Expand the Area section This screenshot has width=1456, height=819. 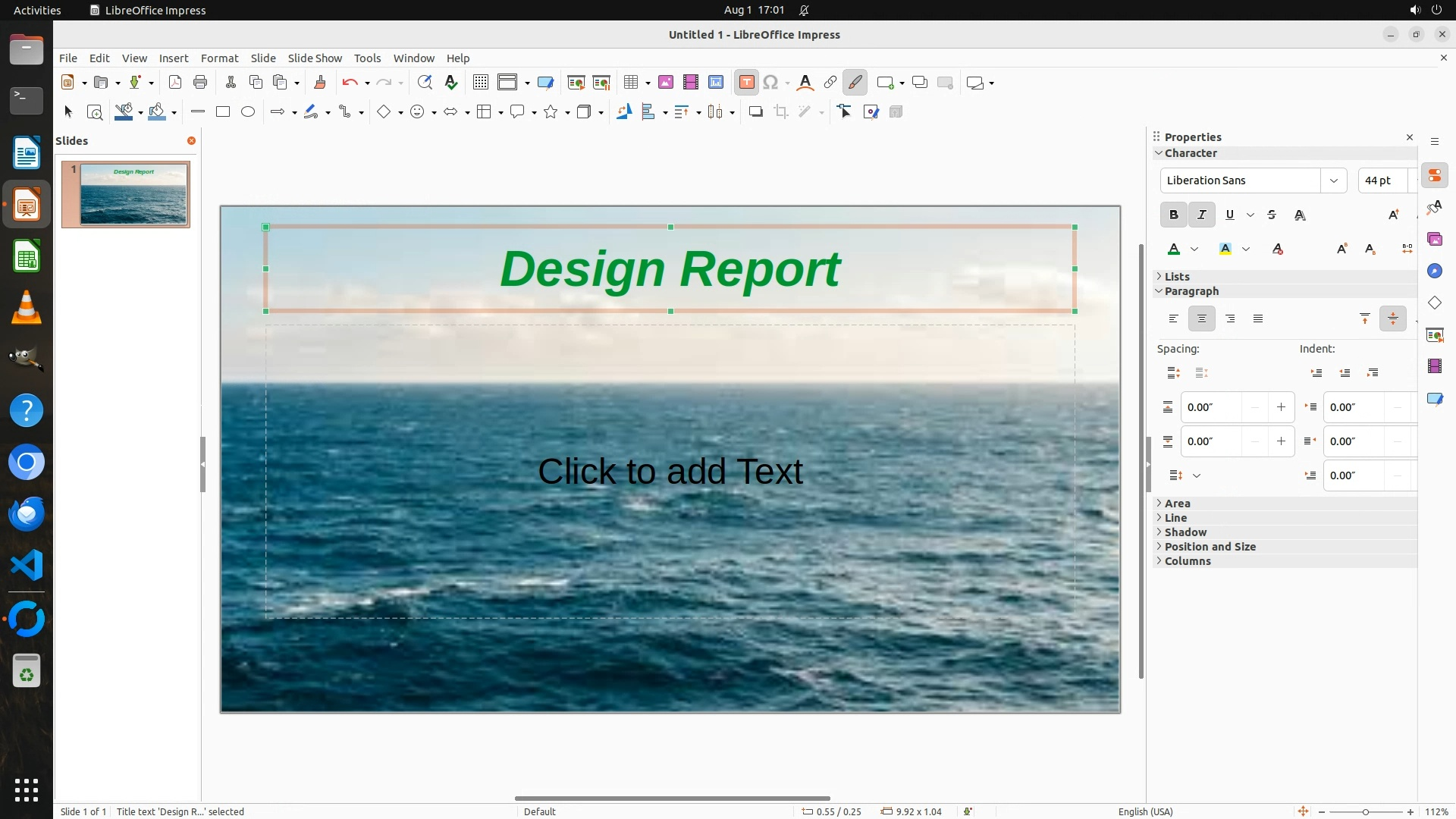tap(1177, 504)
